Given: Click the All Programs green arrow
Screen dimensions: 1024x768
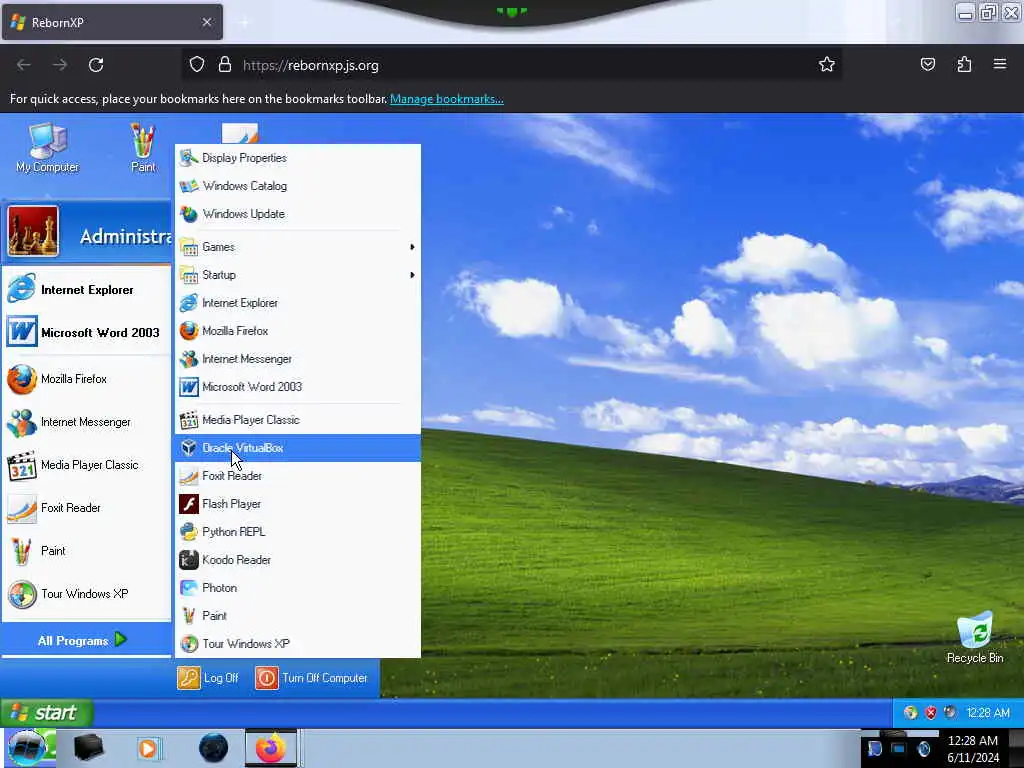Looking at the screenshot, I should [x=121, y=639].
